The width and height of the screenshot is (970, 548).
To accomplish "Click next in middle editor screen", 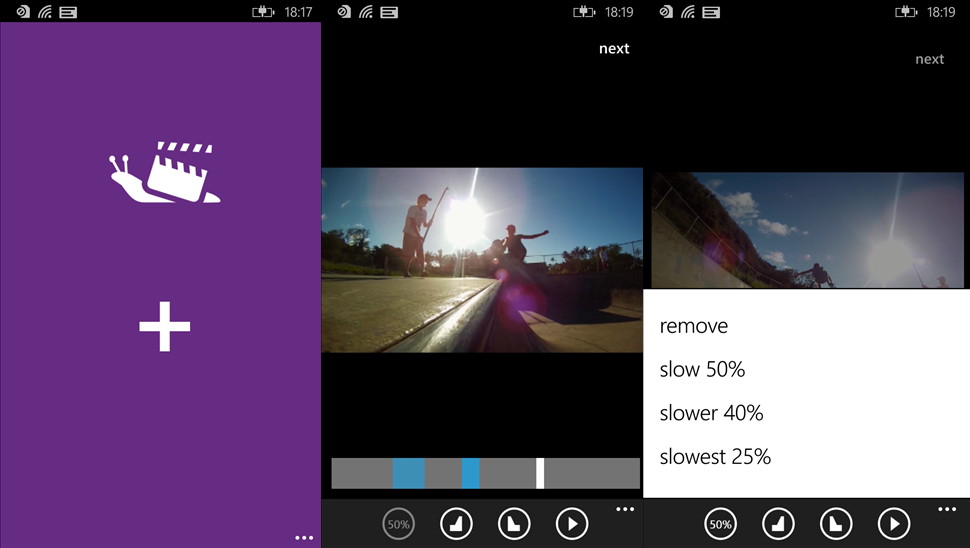I will point(614,49).
